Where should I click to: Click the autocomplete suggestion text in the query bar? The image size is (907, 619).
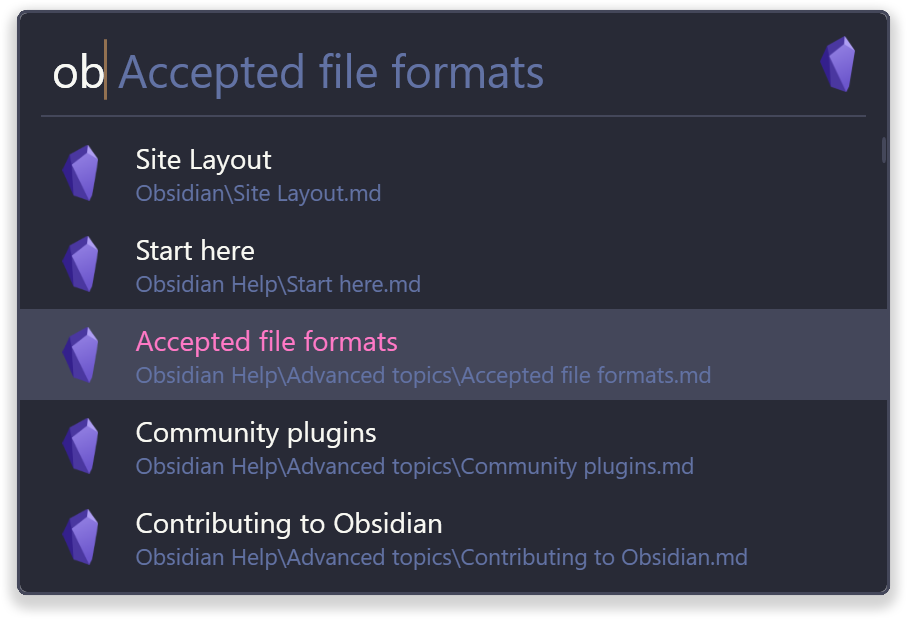tap(331, 73)
